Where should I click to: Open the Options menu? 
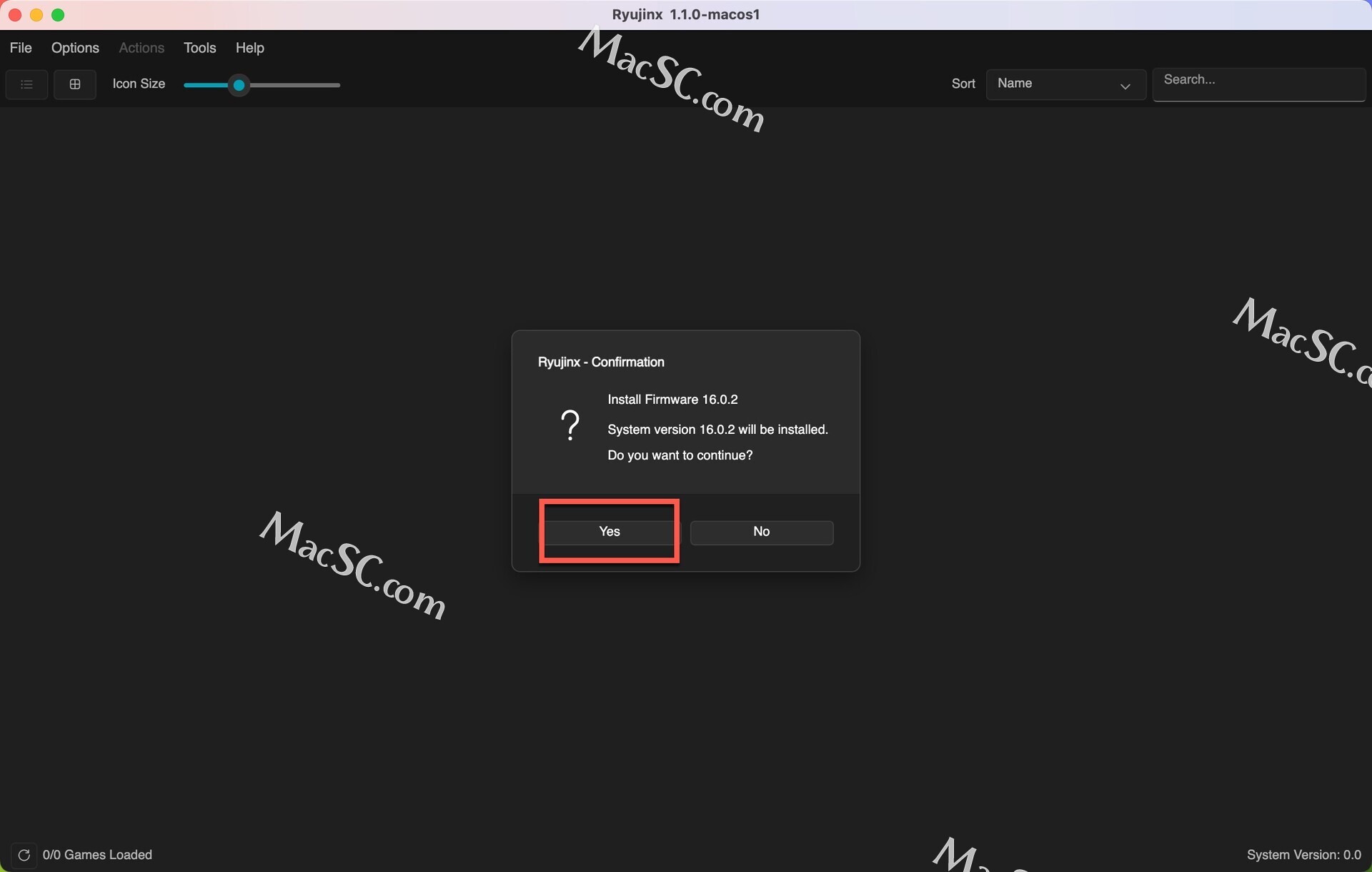coord(75,48)
